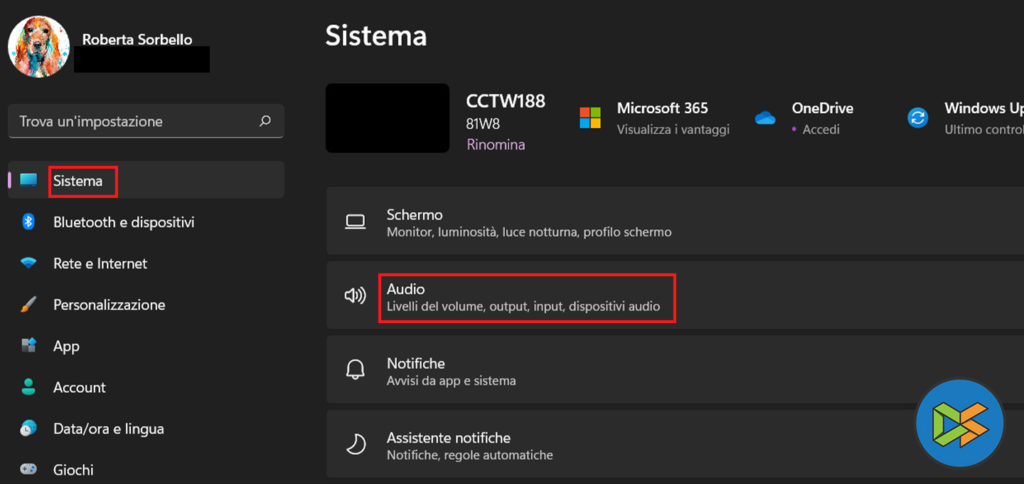This screenshot has width=1024, height=484.
Task: Click the Personalizzazione paintbrush icon
Action: tap(29, 305)
